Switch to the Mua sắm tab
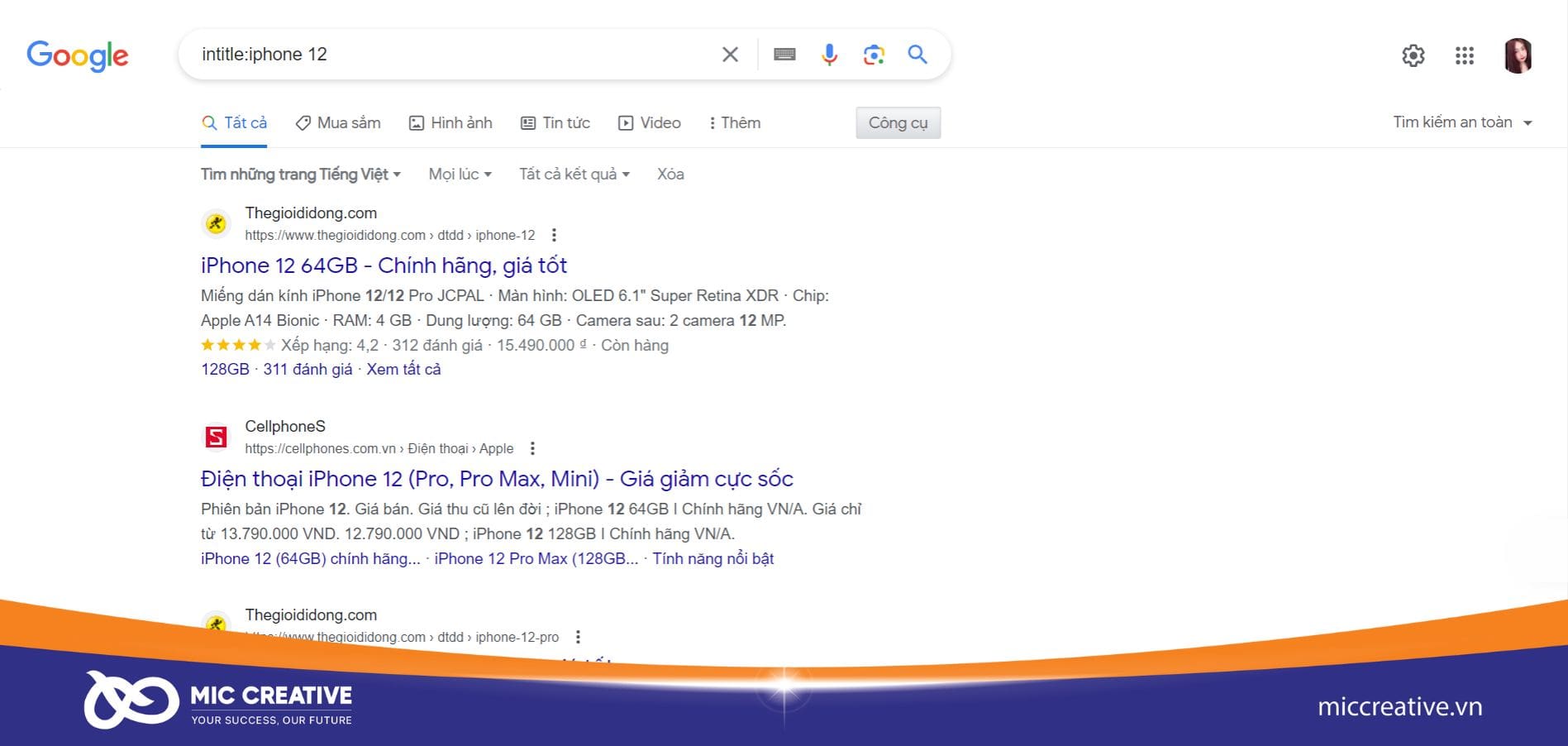This screenshot has height=746, width=1568. [x=338, y=123]
